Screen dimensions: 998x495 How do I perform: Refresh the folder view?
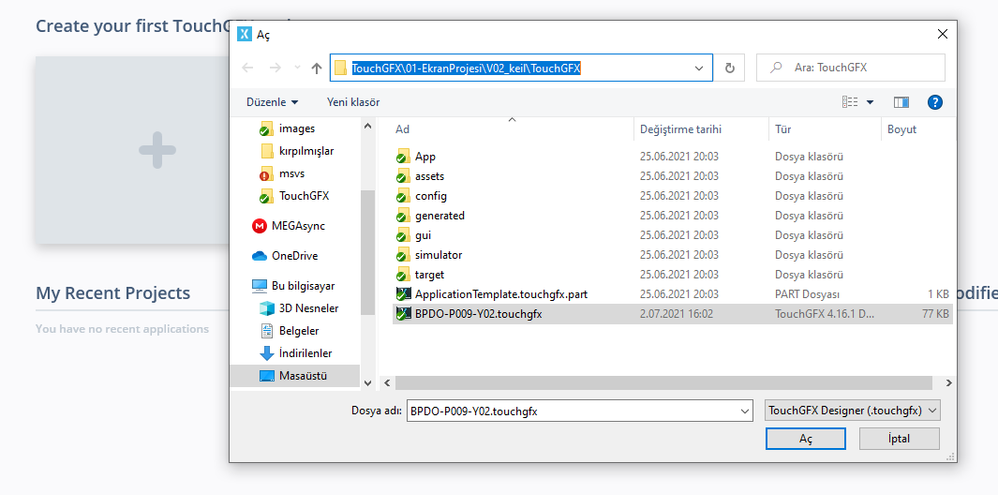click(x=729, y=68)
